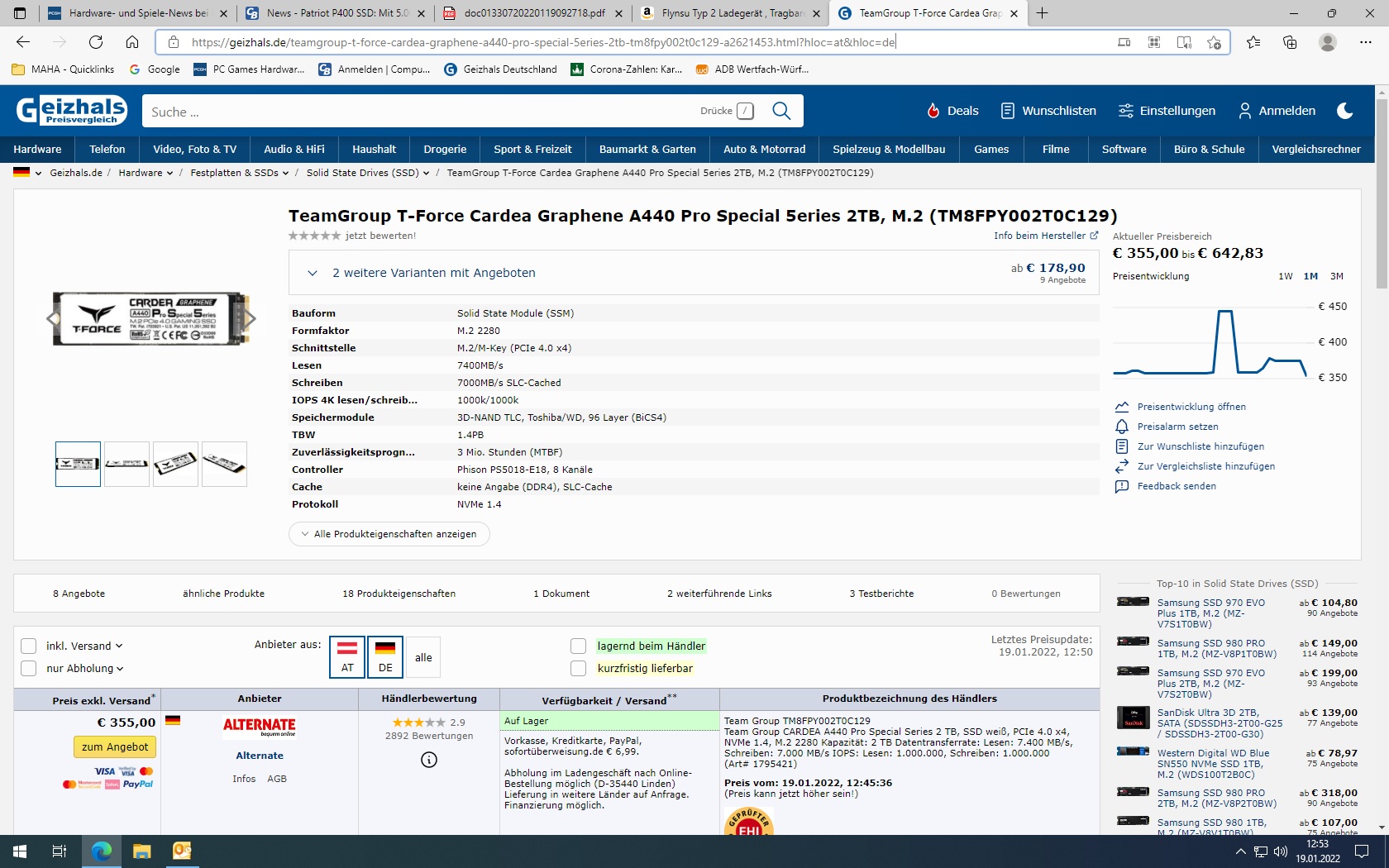
Task: Expand 2 weitere Varianten mit Angeboten
Action: tap(694, 273)
